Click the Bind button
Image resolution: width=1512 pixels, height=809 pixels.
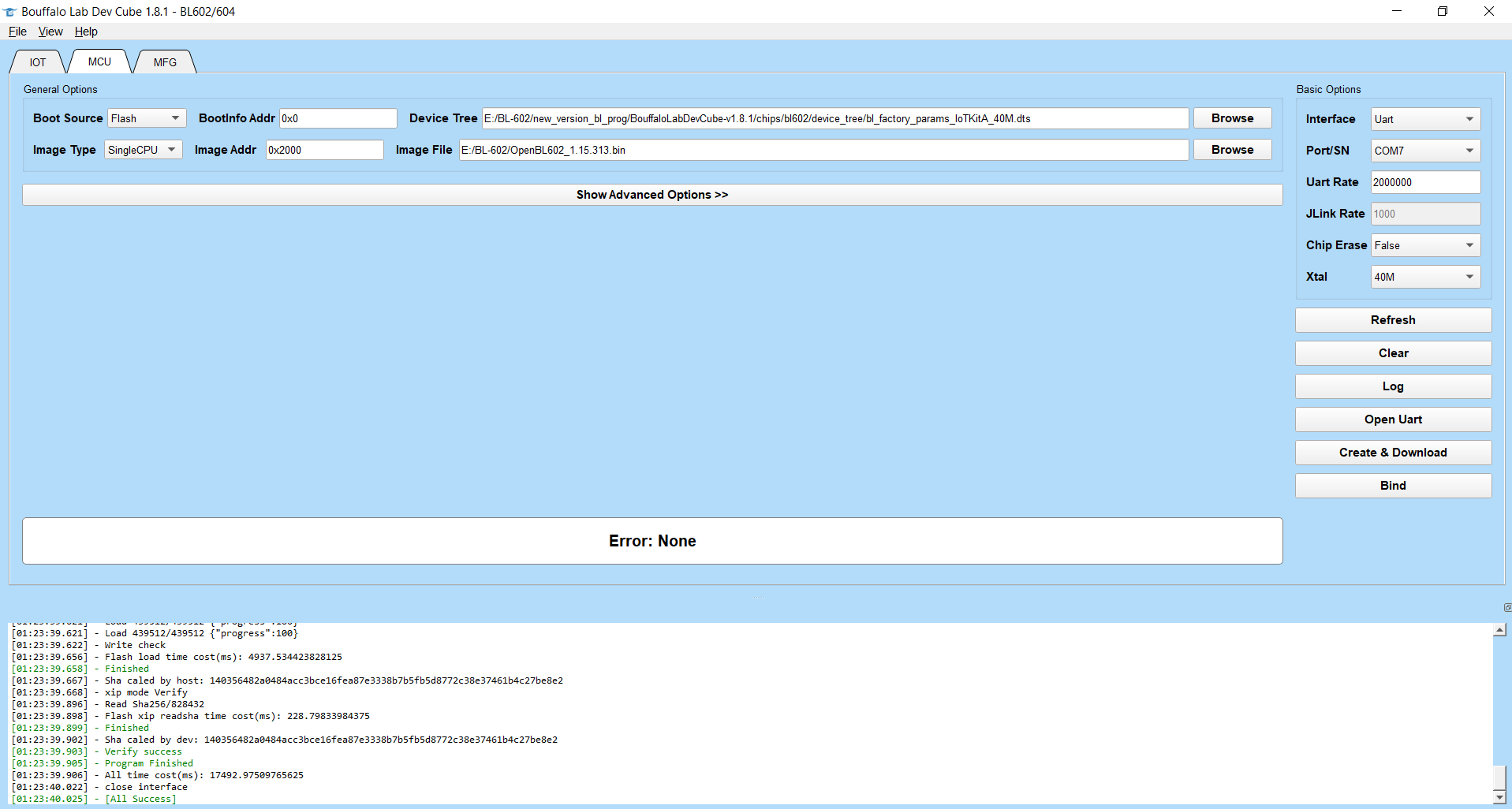[x=1393, y=486]
